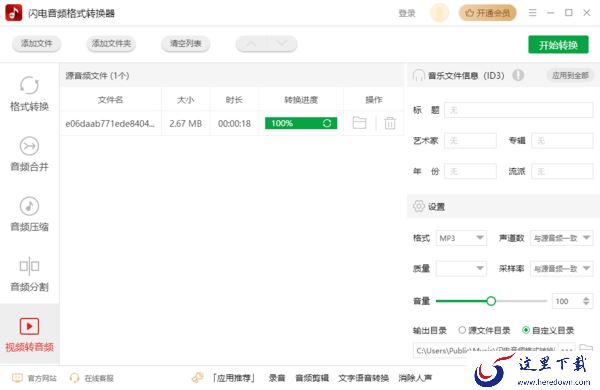The image size is (600, 390).
Task: Select the 音频压缩 sidebar tab
Action: pyautogui.click(x=29, y=214)
